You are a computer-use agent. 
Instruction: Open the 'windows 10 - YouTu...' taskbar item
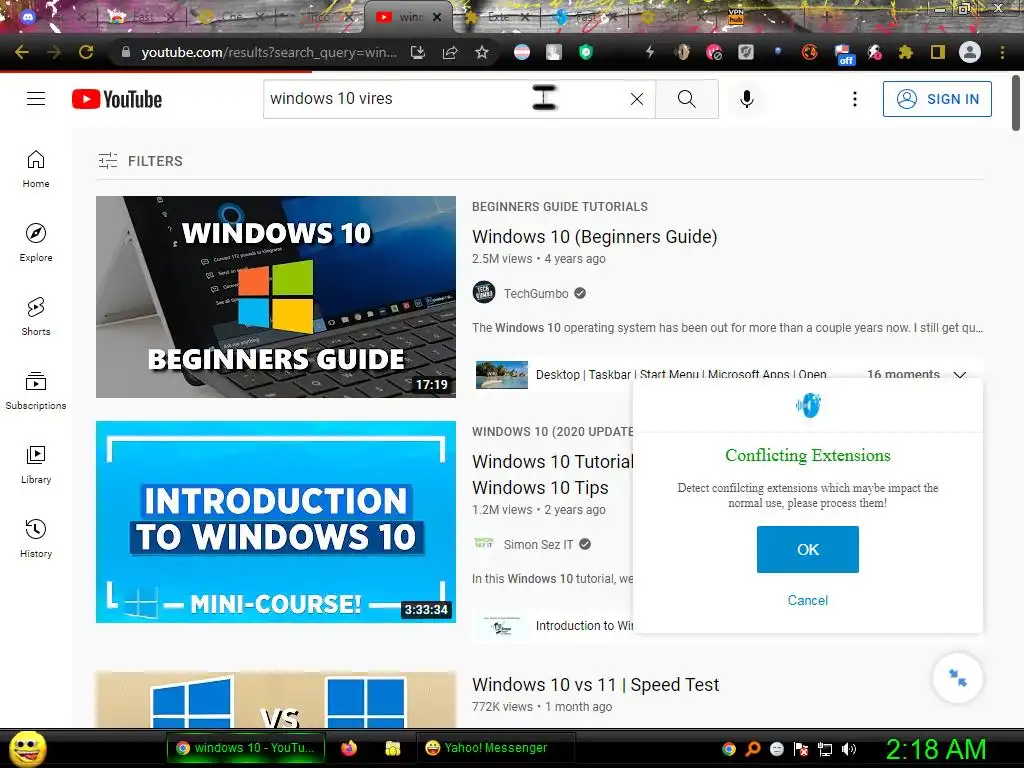(x=246, y=748)
